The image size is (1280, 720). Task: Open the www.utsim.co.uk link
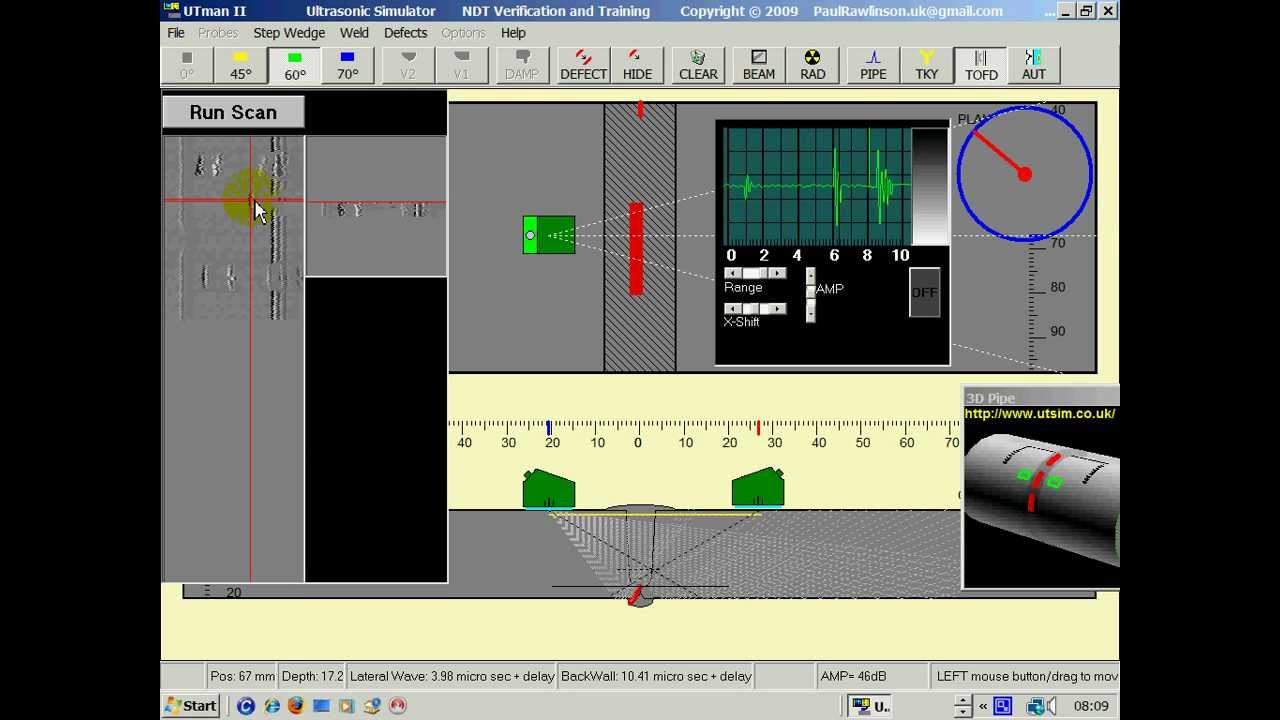(1040, 413)
